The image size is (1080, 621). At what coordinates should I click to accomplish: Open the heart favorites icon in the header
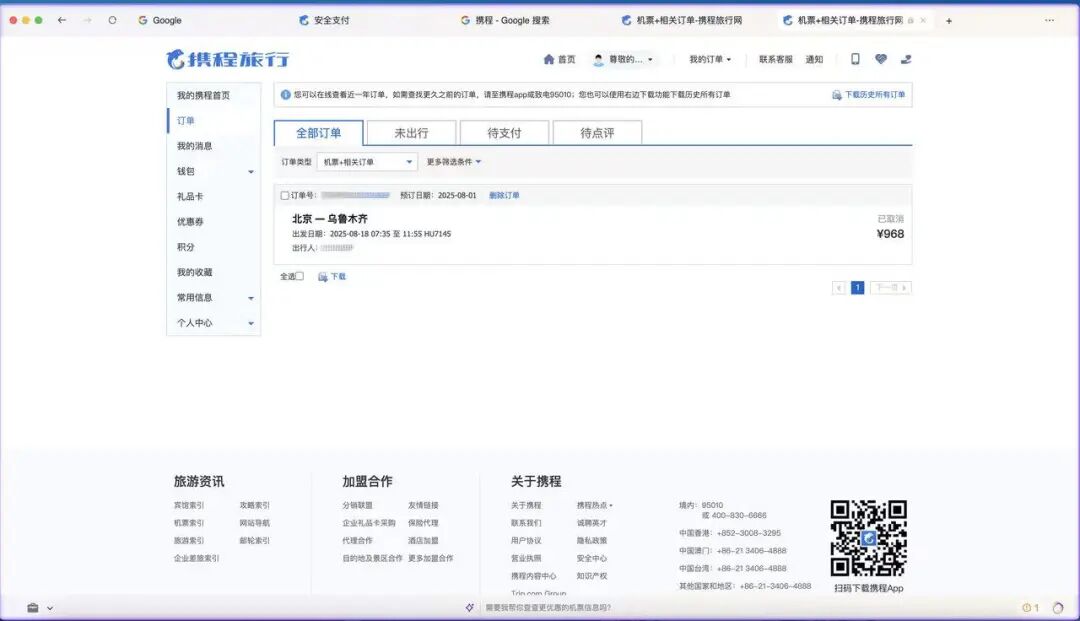click(880, 59)
